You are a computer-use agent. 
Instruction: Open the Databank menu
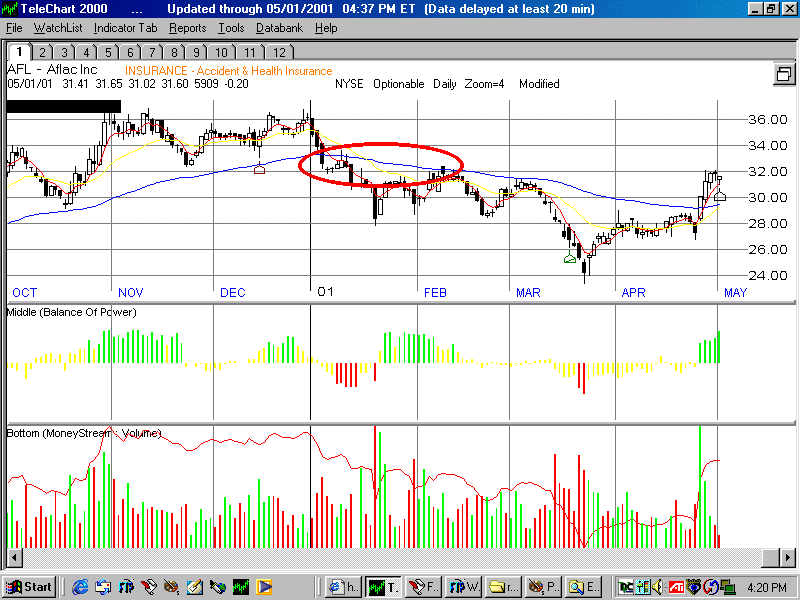click(x=279, y=28)
